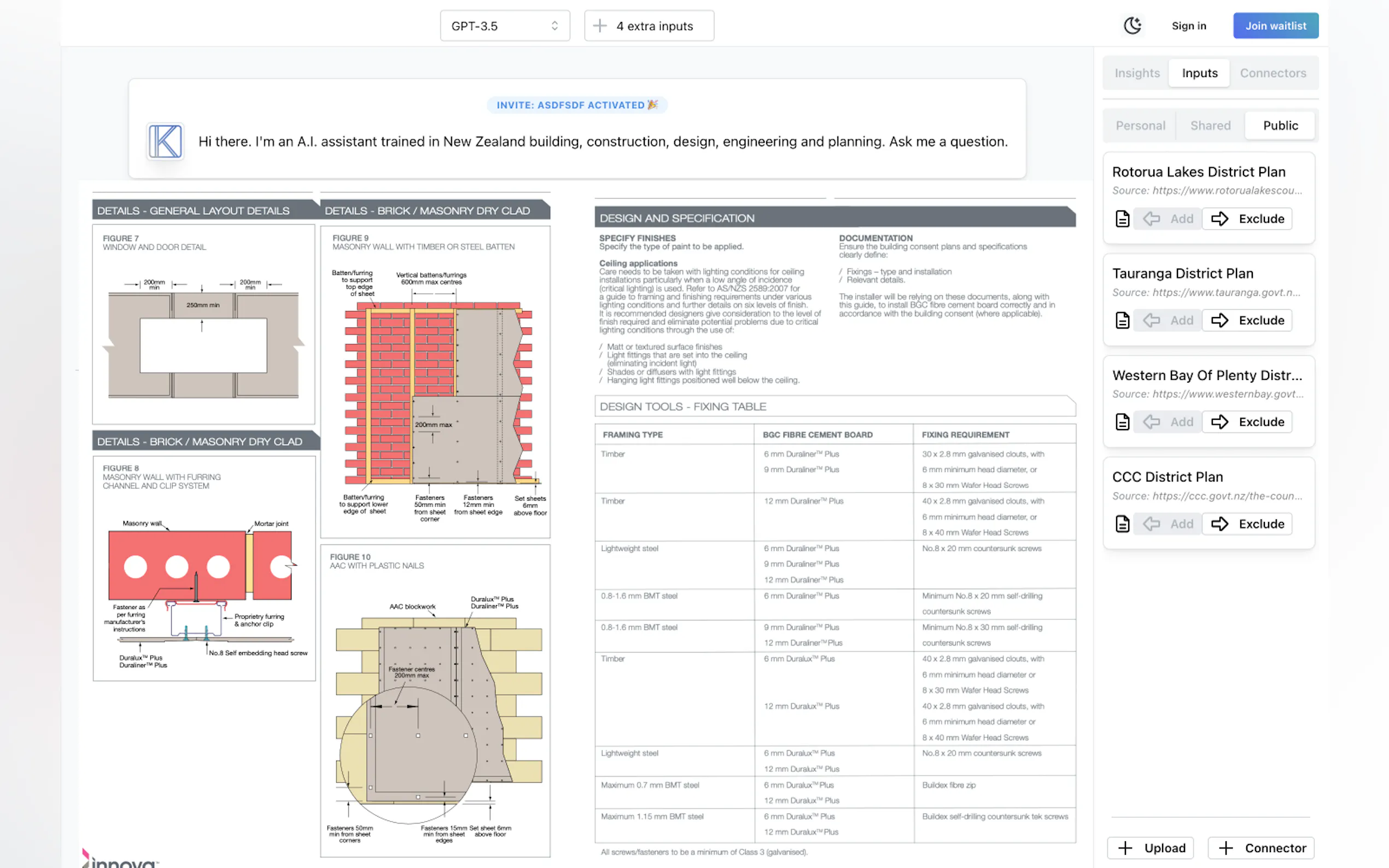
Task: Open the GPT-3.5 model dropdown
Action: click(505, 26)
